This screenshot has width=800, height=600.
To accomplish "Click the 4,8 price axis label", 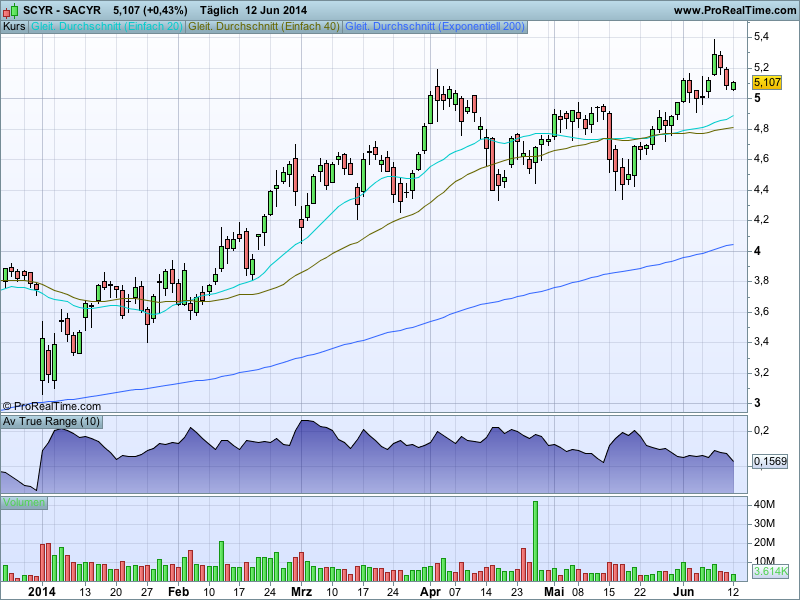I will (761, 129).
